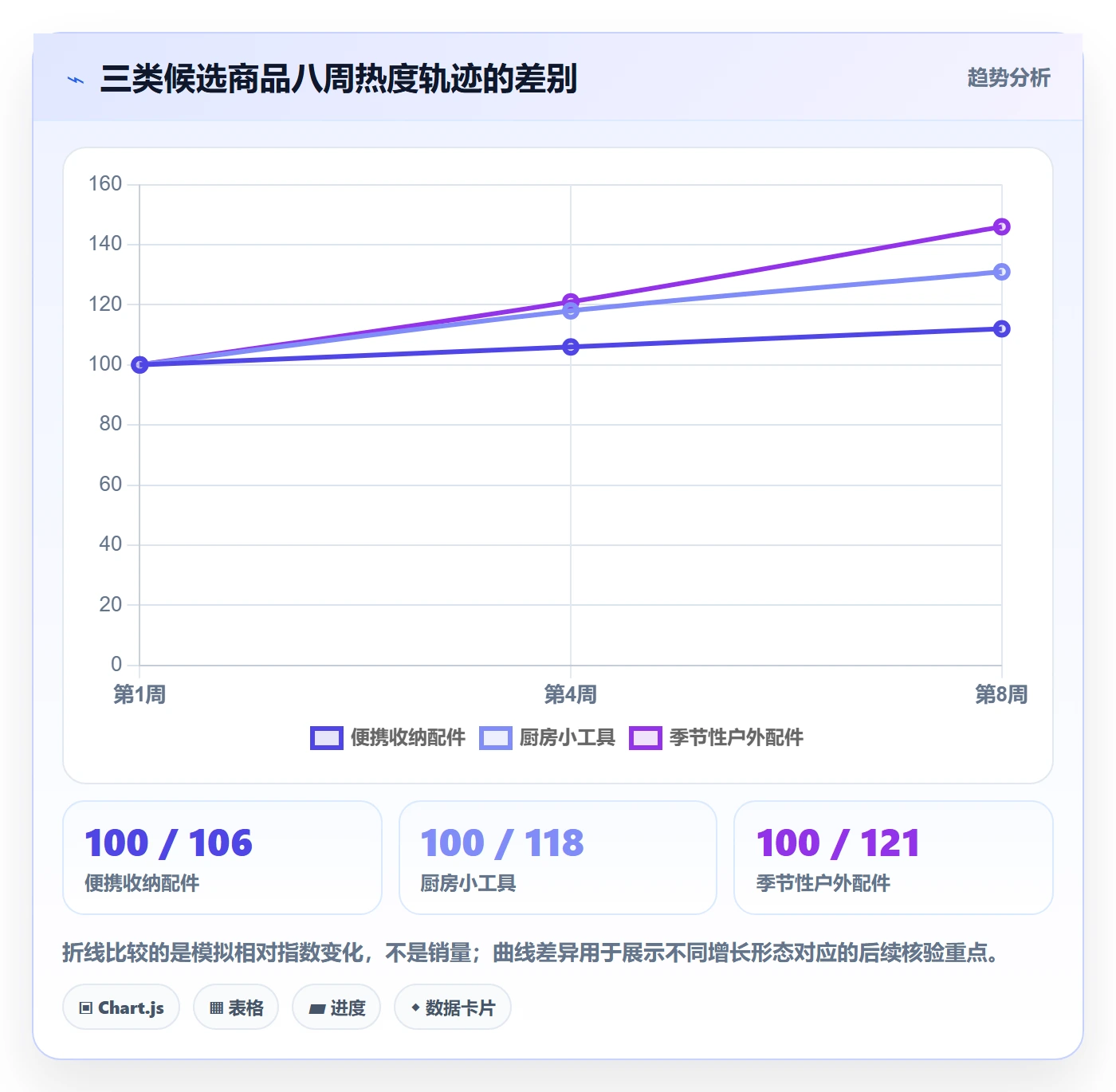Select the Chart.js tag chip
The height and width of the screenshot is (1092, 1116).
click(x=121, y=1008)
